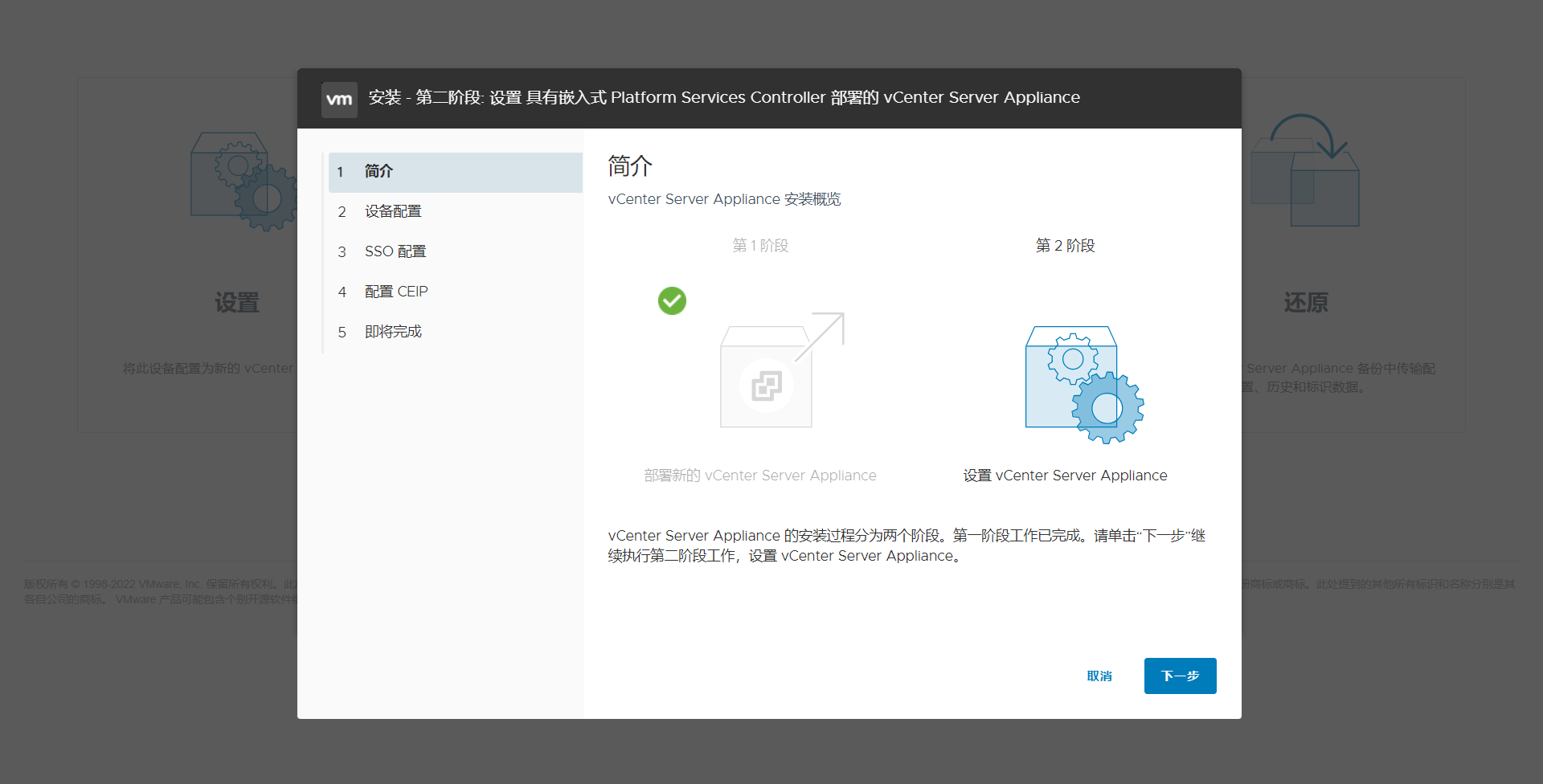1543x784 pixels.
Task: Click the installation two-stage description paragraph
Action: pos(907,546)
